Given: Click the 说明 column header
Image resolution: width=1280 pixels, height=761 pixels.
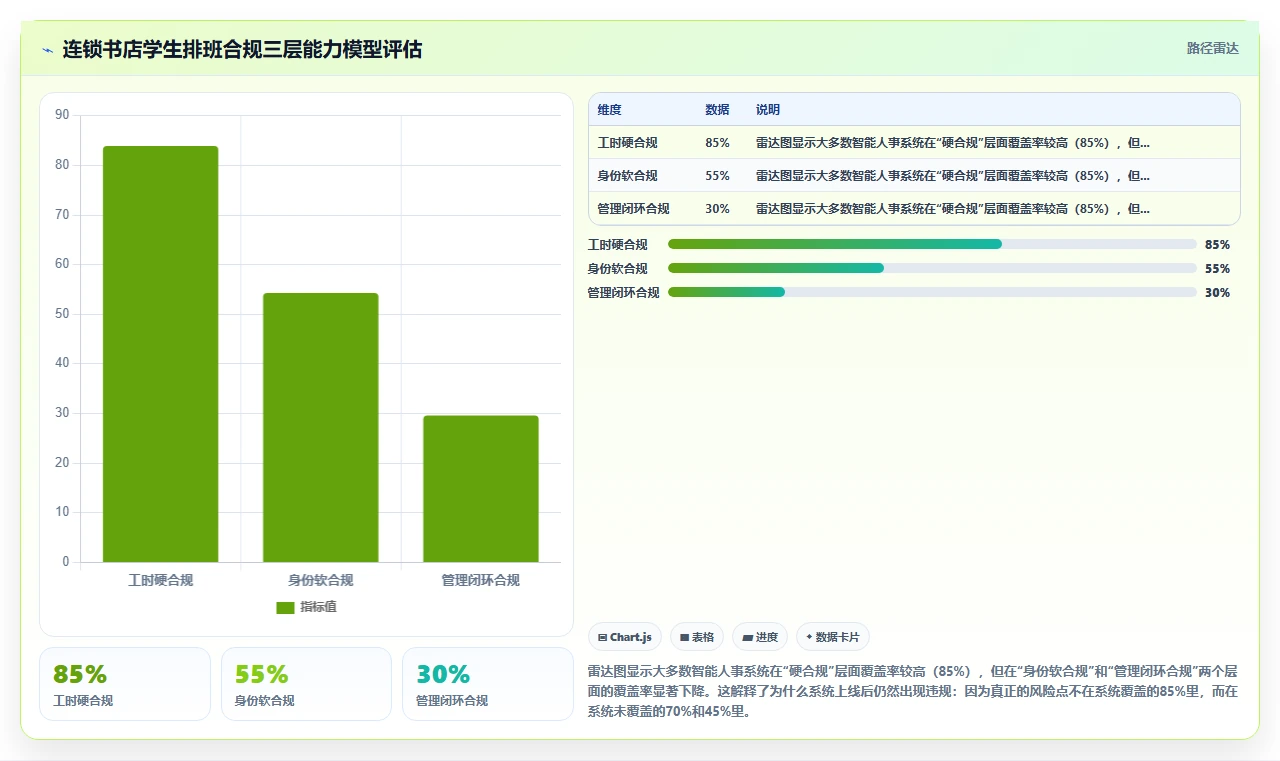Looking at the screenshot, I should tap(768, 110).
